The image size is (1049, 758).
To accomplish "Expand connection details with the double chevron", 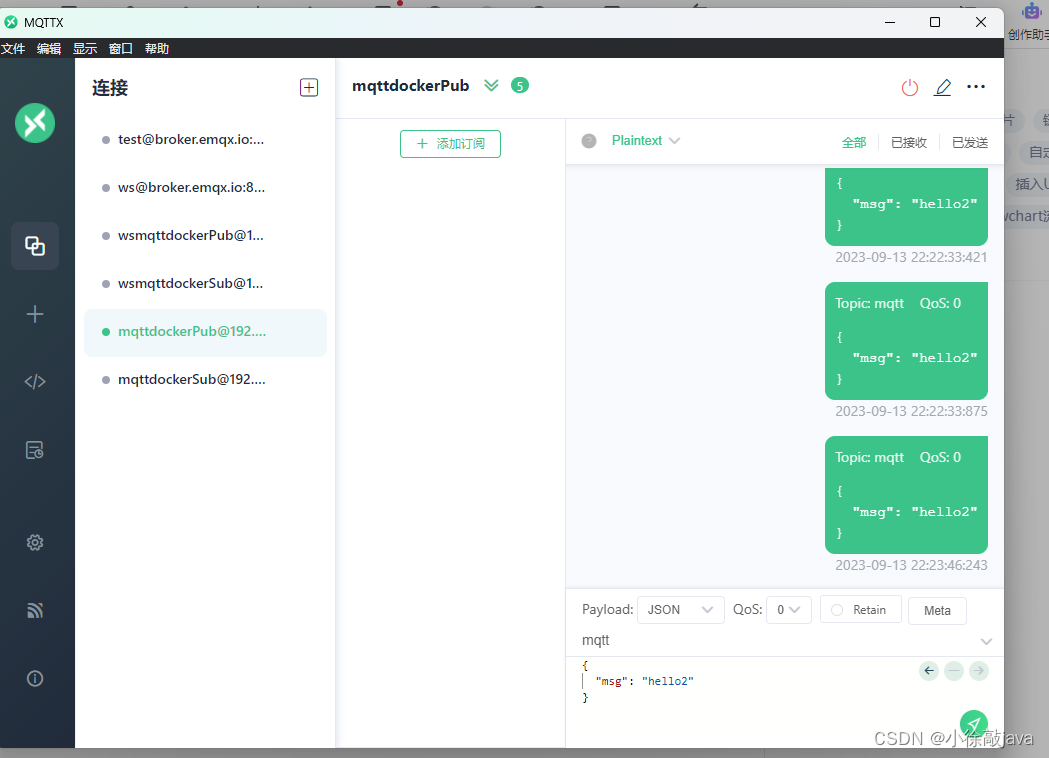I will (492, 86).
